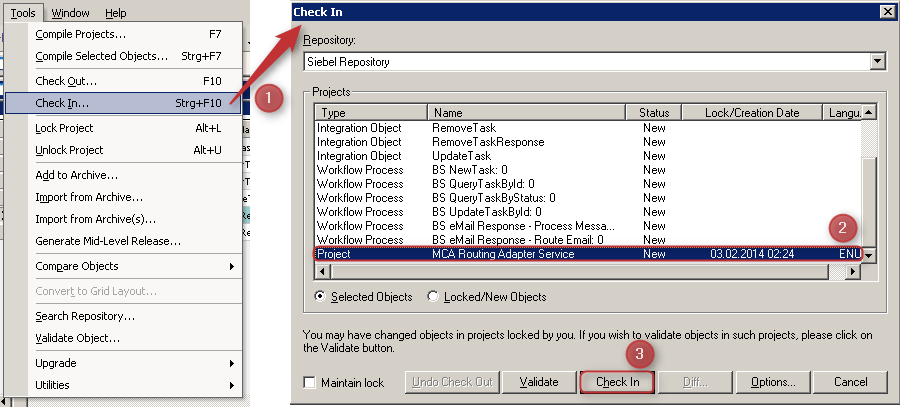900x407 pixels.
Task: Select Check Out... menu entry
Action: [x=123, y=81]
